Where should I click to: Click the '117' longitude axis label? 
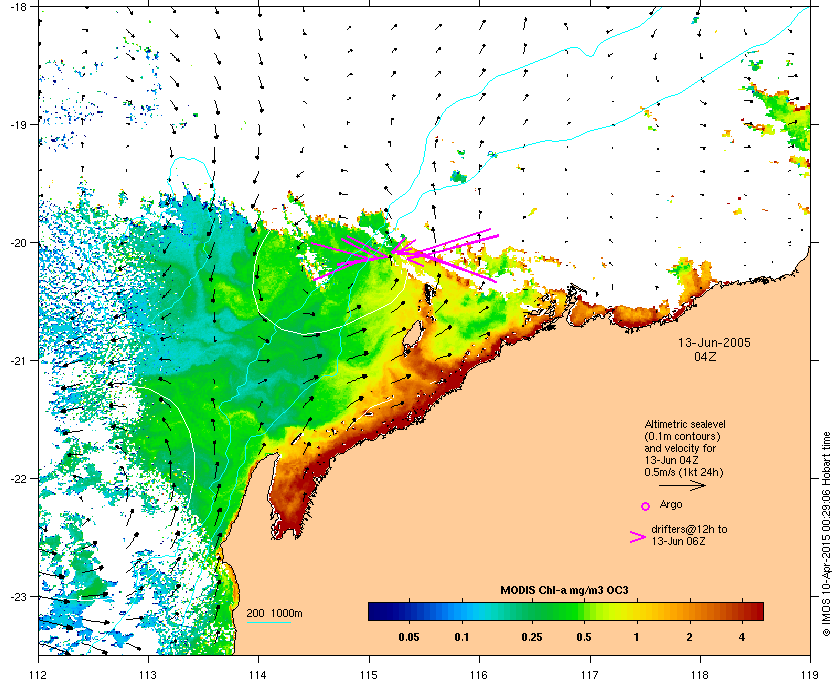590,674
